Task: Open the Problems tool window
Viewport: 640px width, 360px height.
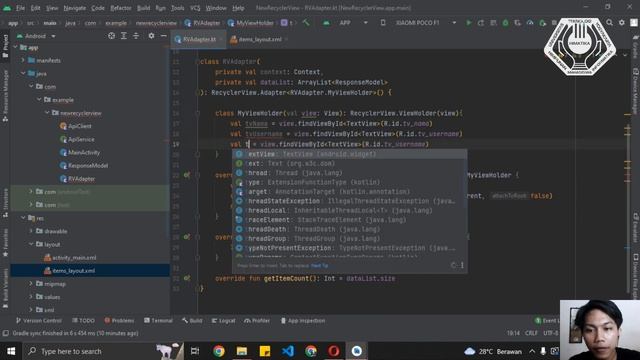Action: pyautogui.click(x=119, y=321)
